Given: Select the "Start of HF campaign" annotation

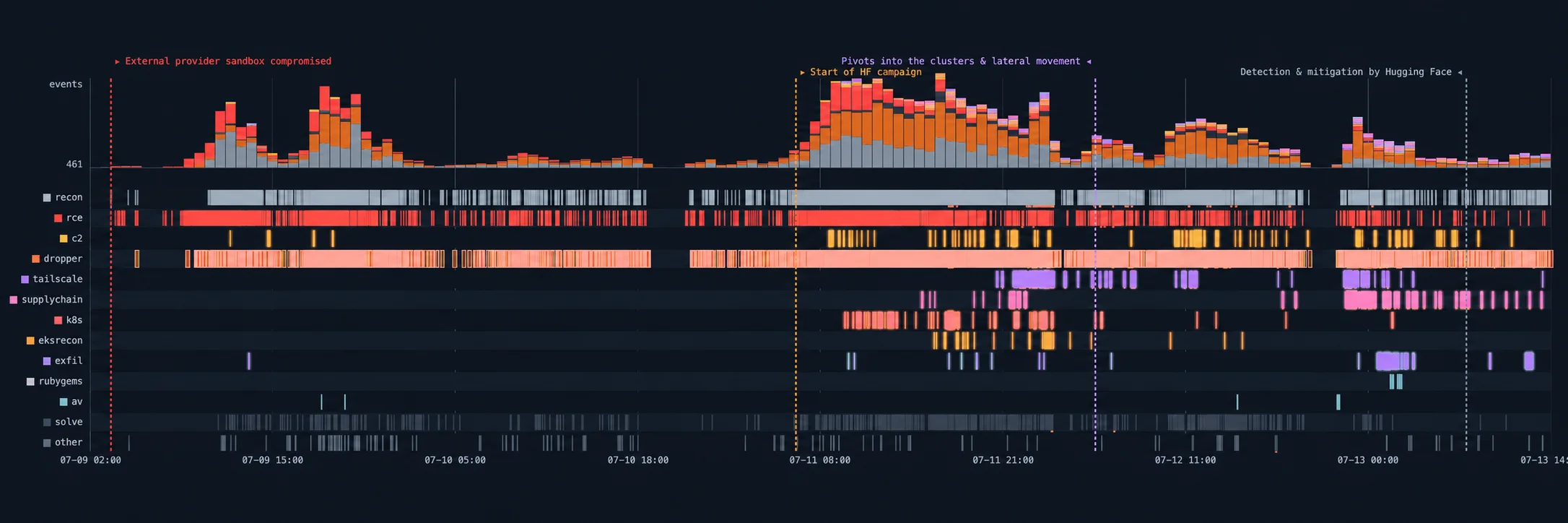Looking at the screenshot, I should coord(866,72).
